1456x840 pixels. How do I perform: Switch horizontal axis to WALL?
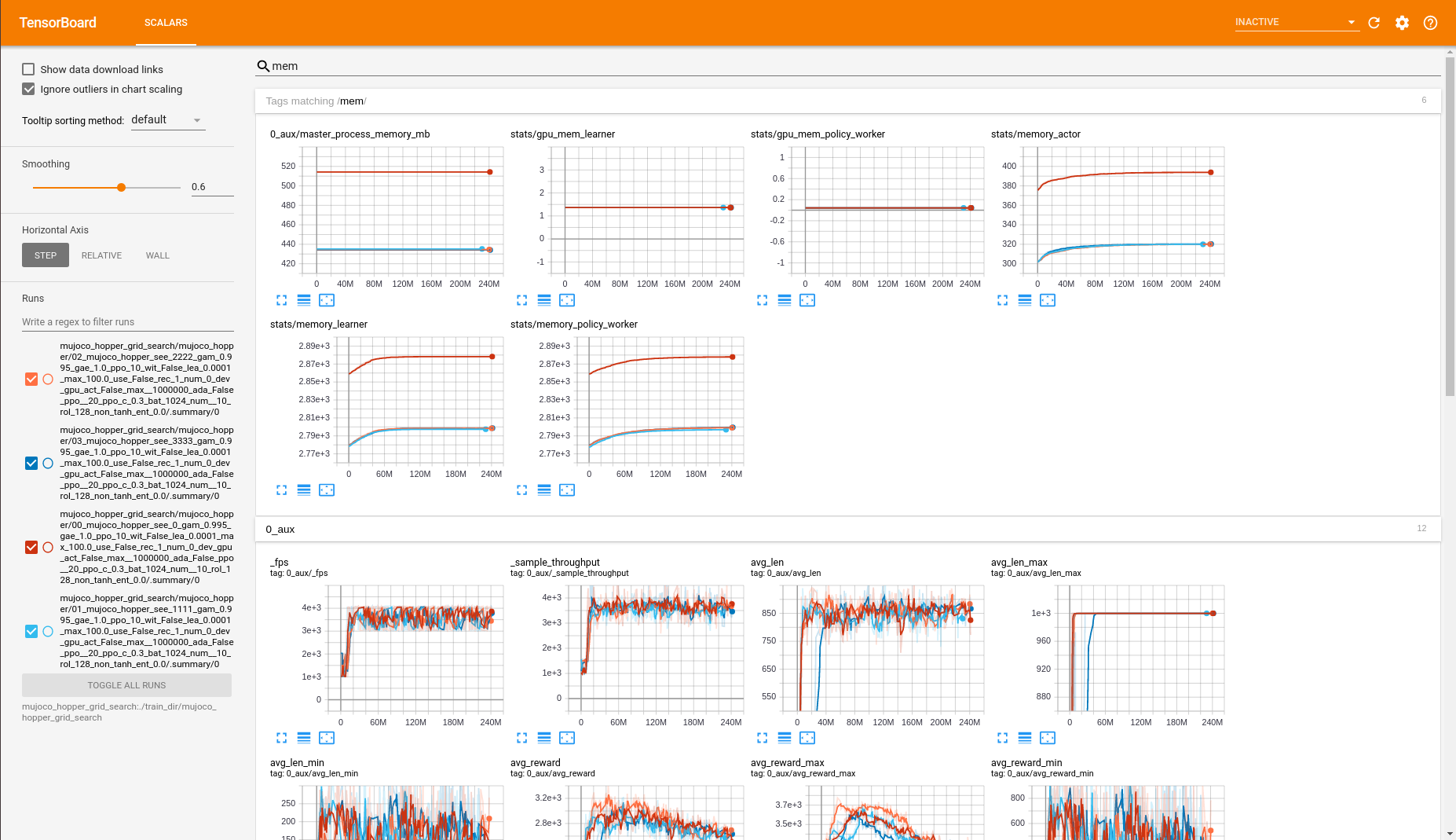coord(157,255)
